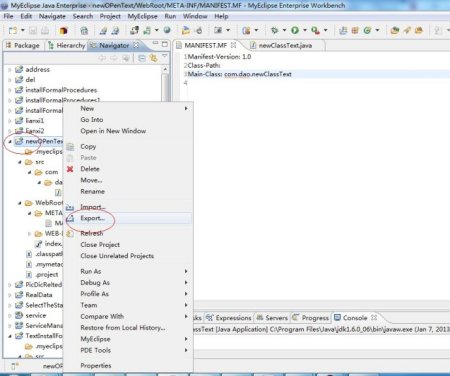Image resolution: width=450 pixels, height=376 pixels.
Task: Click the Save toolbar icon
Action: (33, 31)
